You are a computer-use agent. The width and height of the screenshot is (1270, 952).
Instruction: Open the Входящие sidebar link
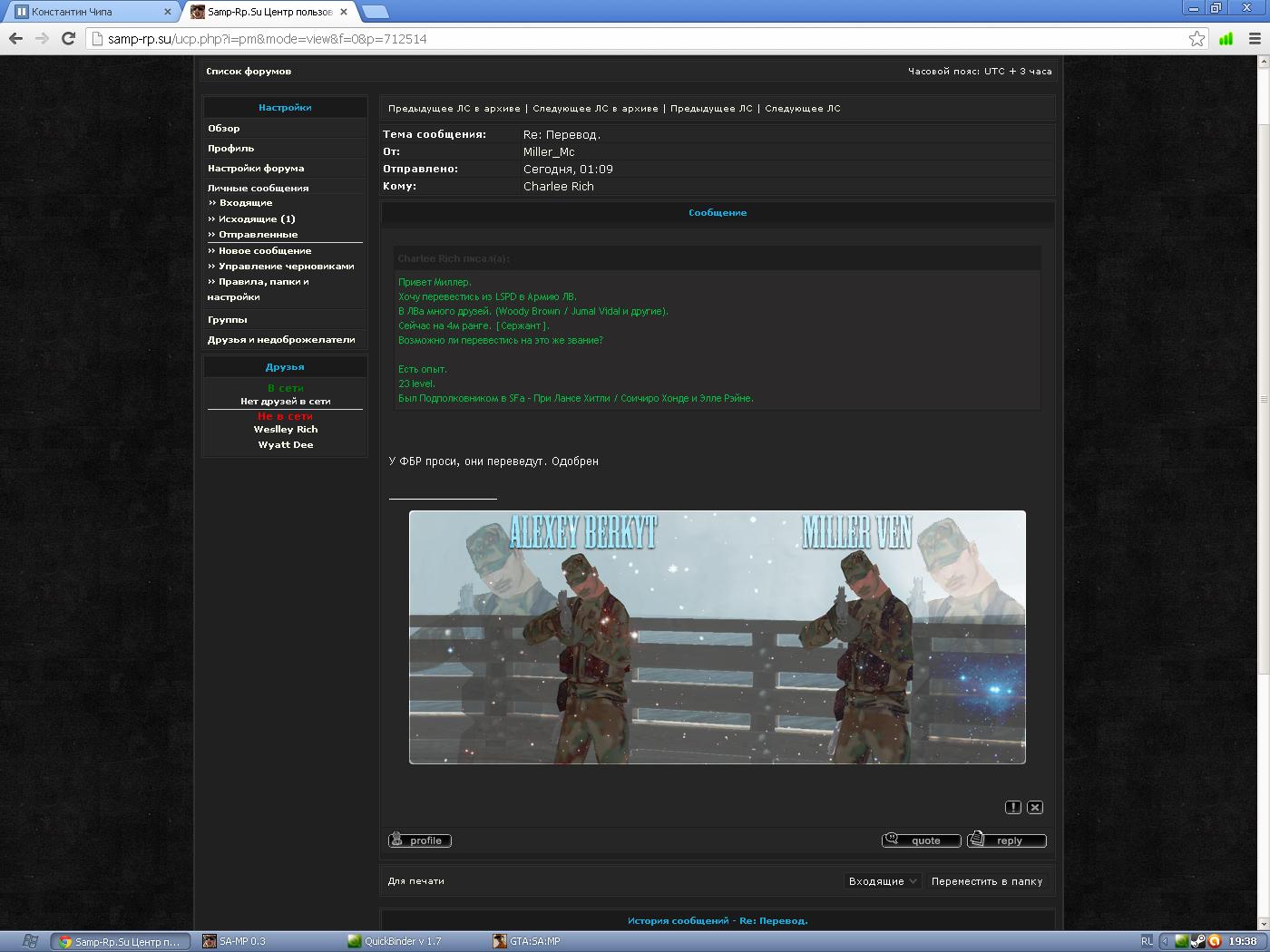tap(245, 202)
